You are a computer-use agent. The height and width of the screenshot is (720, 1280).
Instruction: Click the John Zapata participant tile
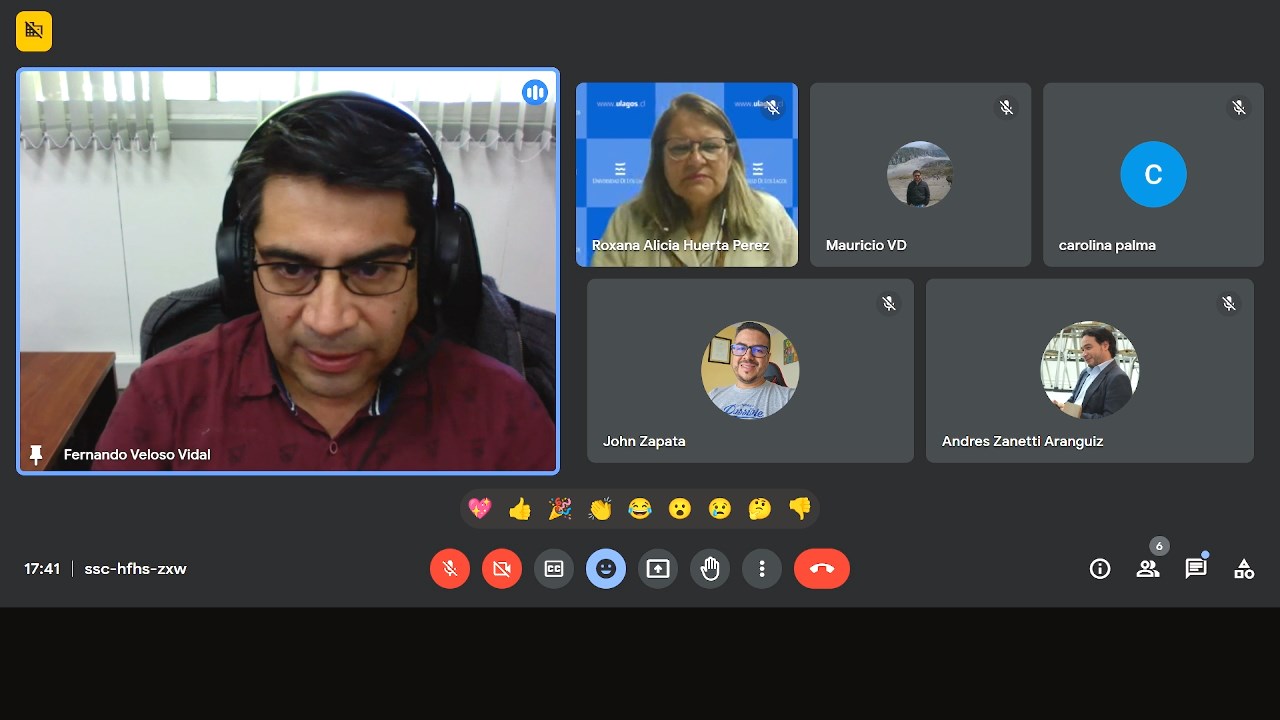pyautogui.click(x=750, y=371)
